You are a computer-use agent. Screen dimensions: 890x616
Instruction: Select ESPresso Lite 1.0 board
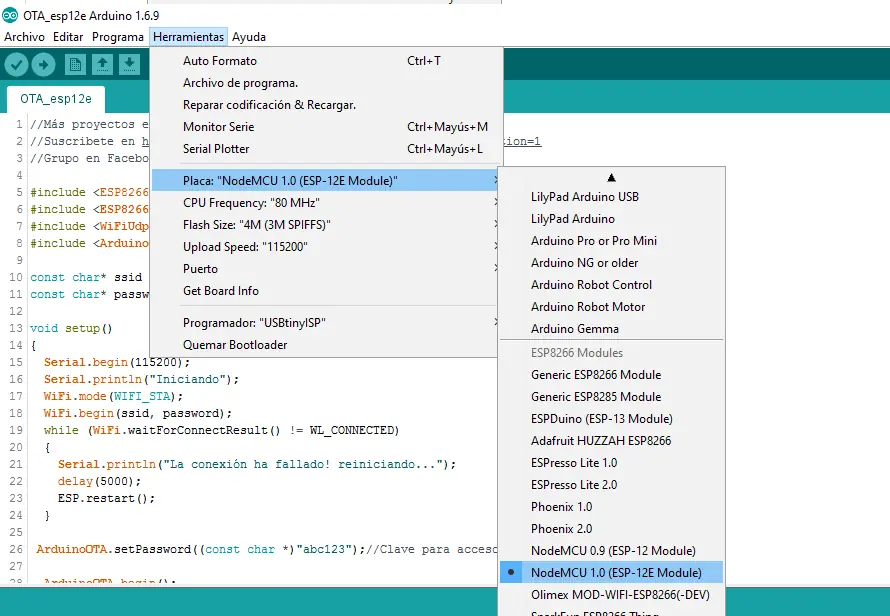click(x=611, y=463)
